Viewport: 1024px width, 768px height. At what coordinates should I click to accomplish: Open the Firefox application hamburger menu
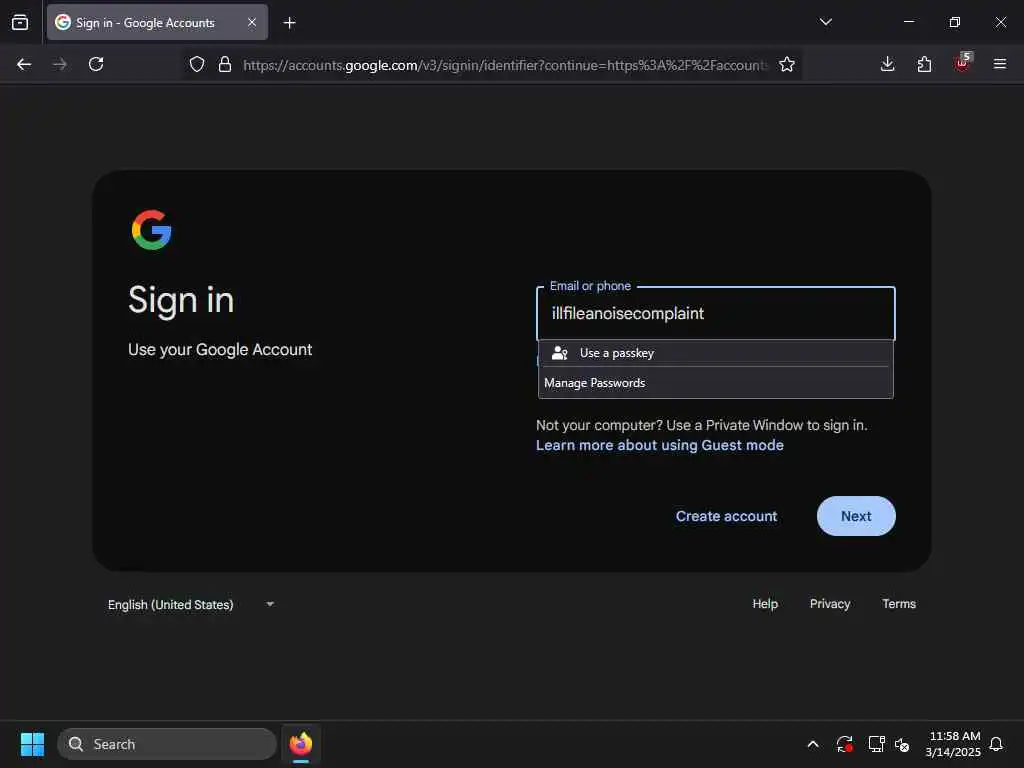(999, 64)
